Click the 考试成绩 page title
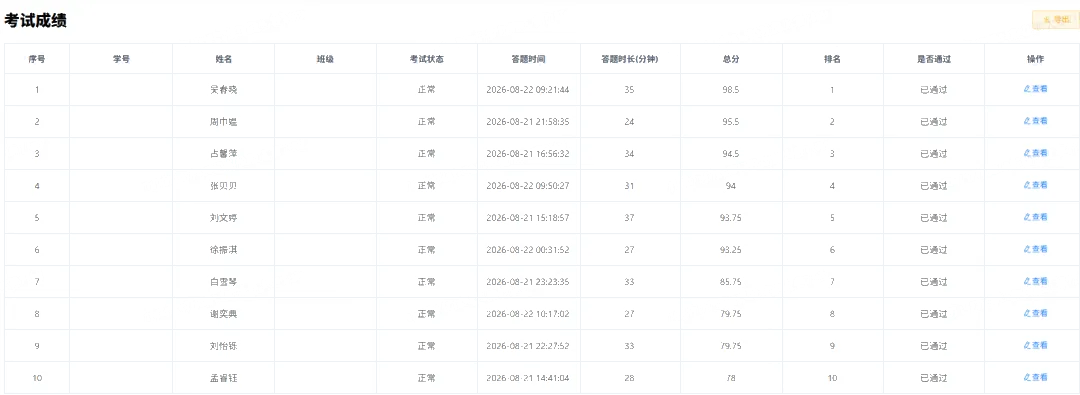The width and height of the screenshot is (1080, 395). point(36,21)
